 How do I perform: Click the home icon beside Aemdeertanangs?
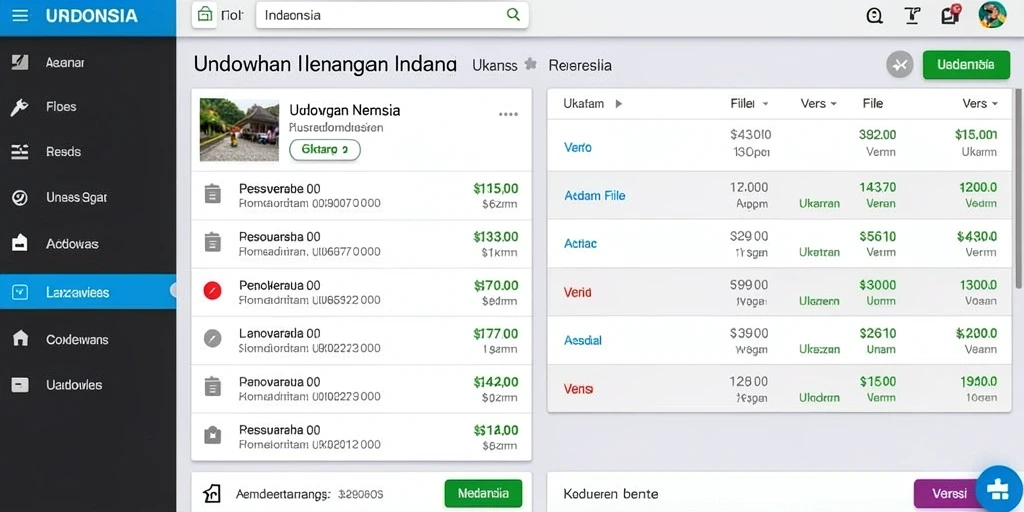pyautogui.click(x=212, y=494)
